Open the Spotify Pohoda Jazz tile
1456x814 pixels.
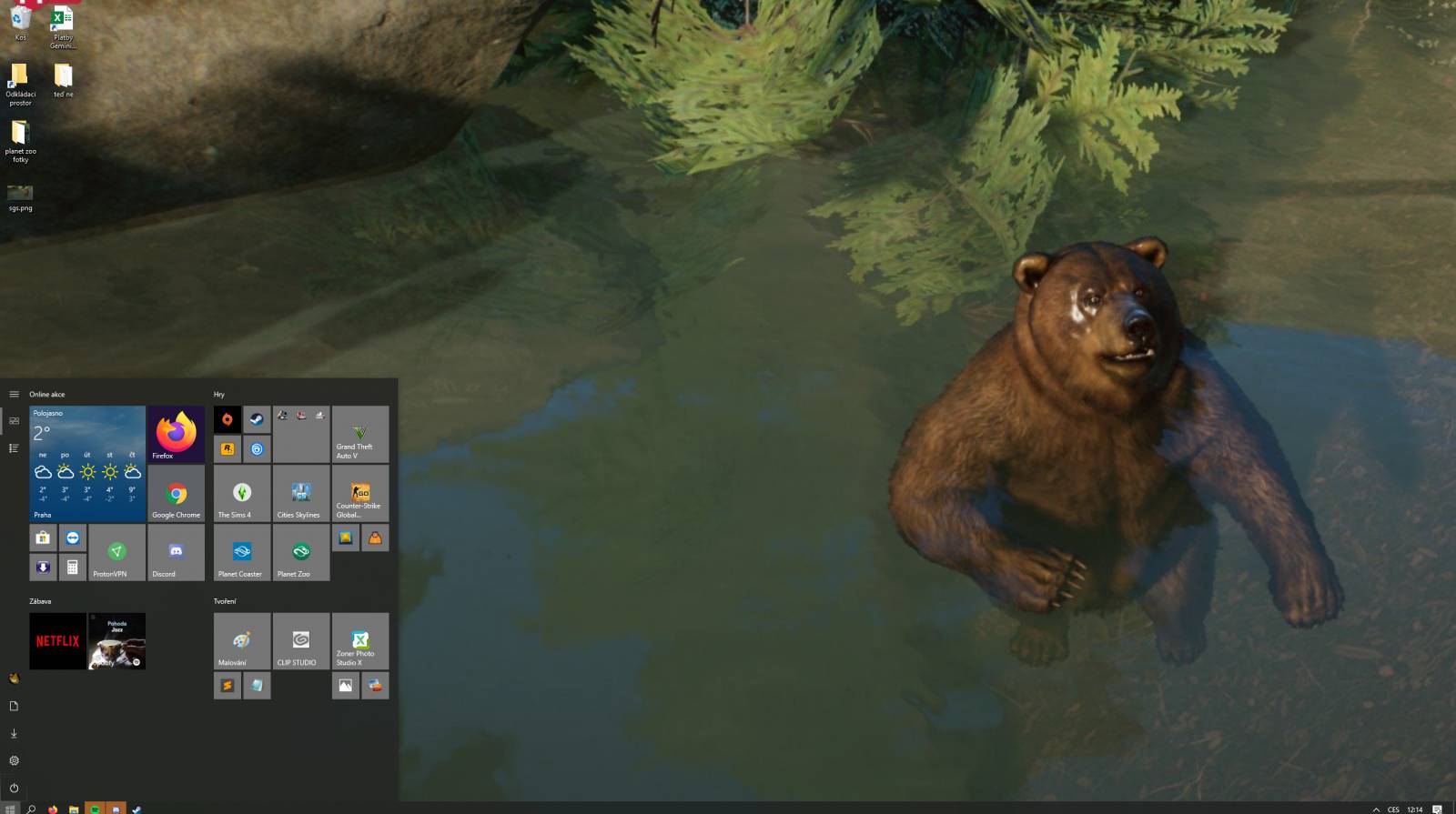117,641
